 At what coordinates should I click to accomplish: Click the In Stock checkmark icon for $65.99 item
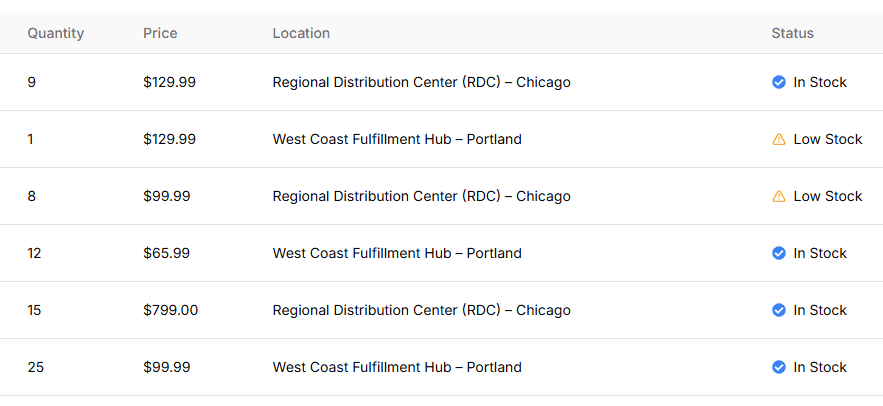(779, 253)
